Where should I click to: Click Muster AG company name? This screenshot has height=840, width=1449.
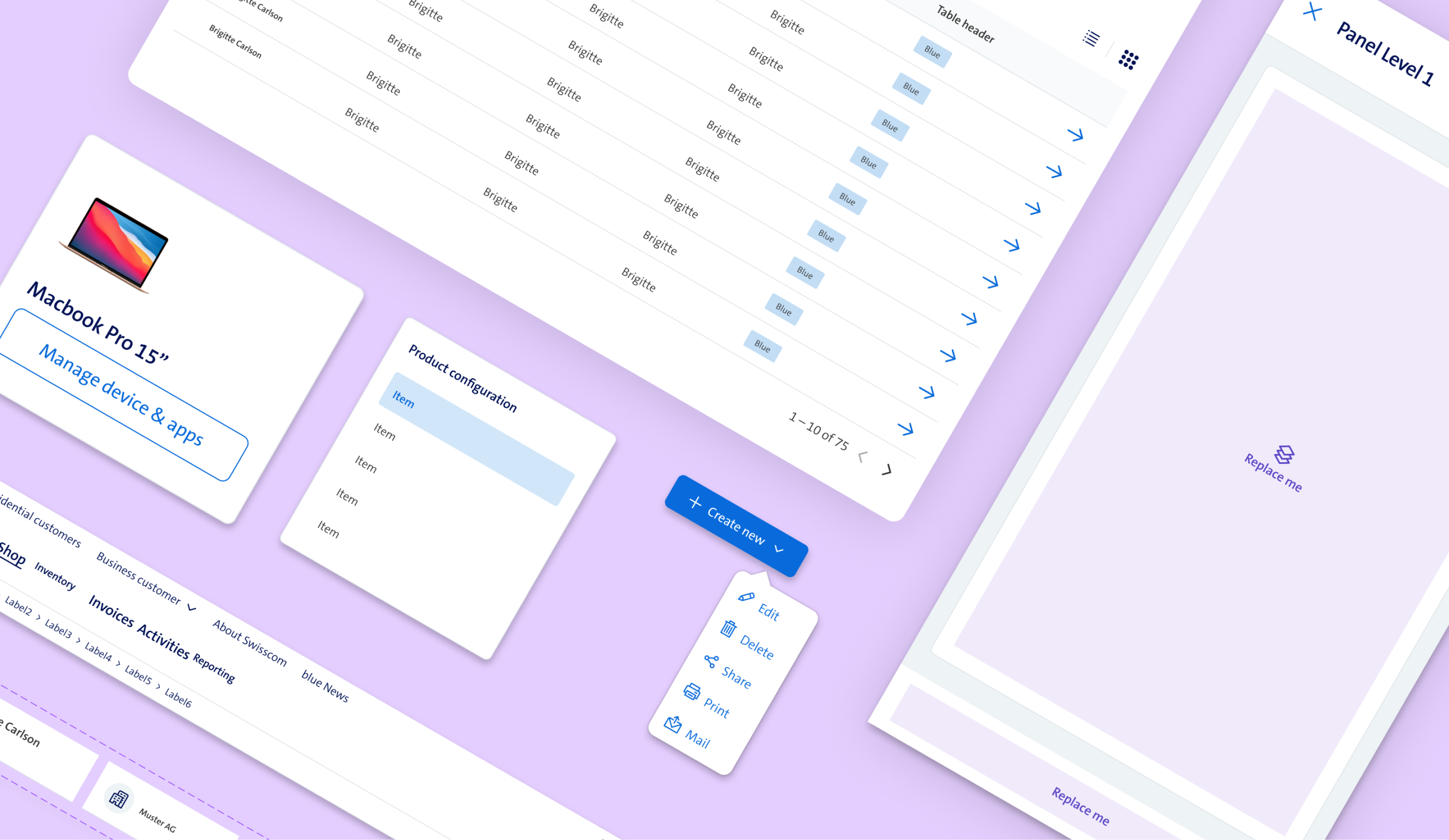click(158, 820)
